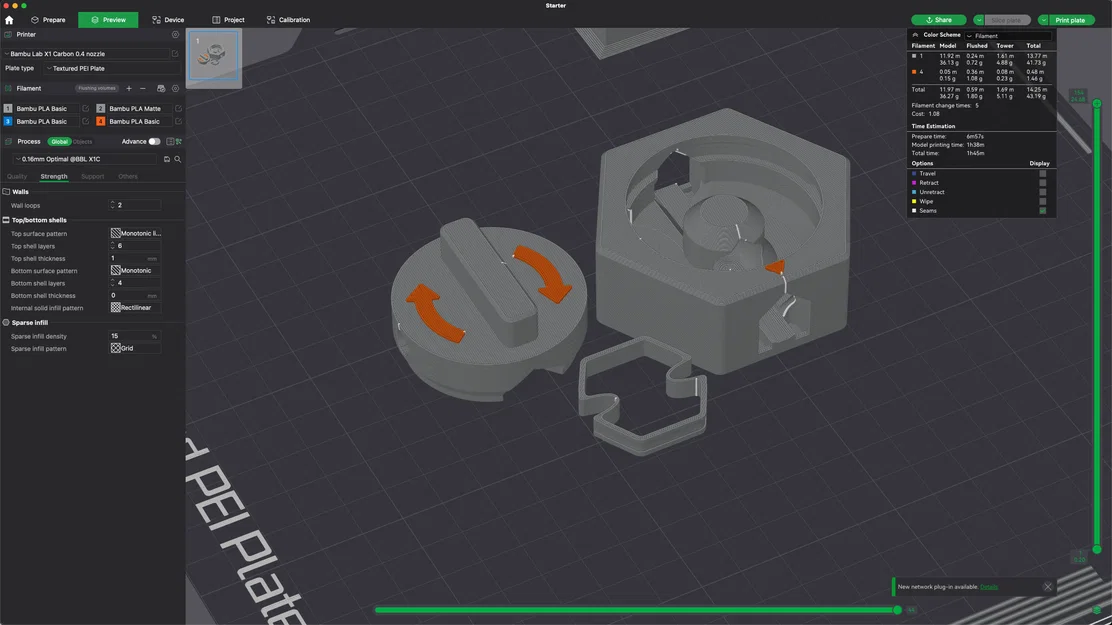Close the network plug-in notification
Viewport: 1112px width, 625px height.
tap(1047, 587)
